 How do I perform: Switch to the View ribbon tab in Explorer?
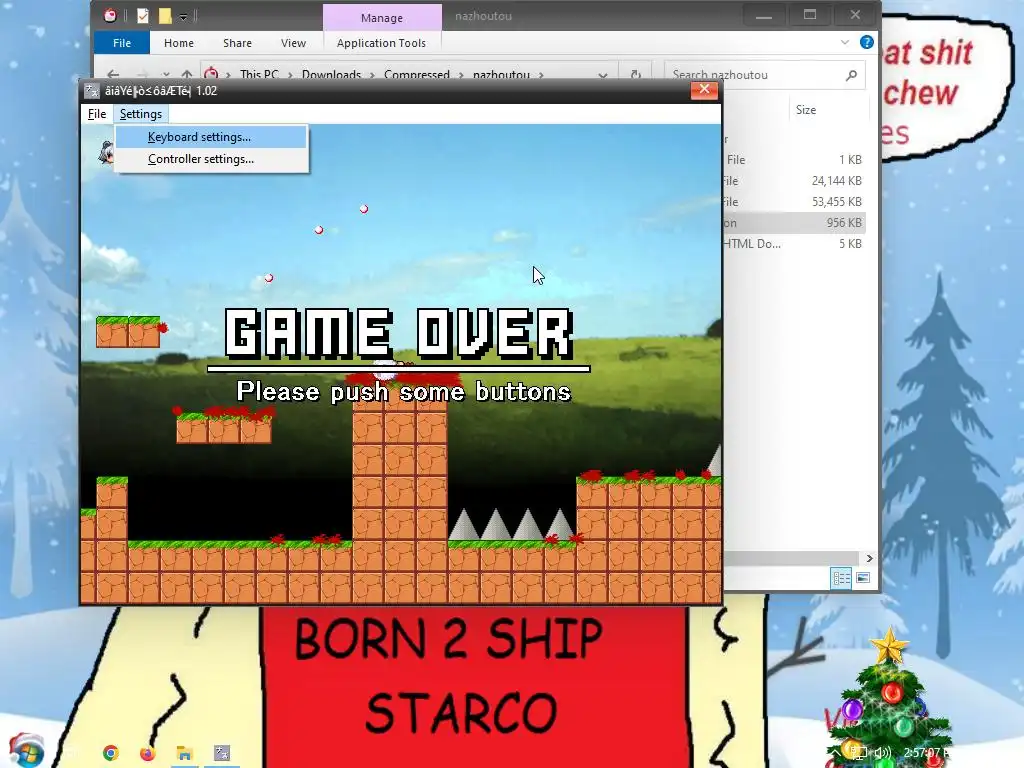point(293,42)
